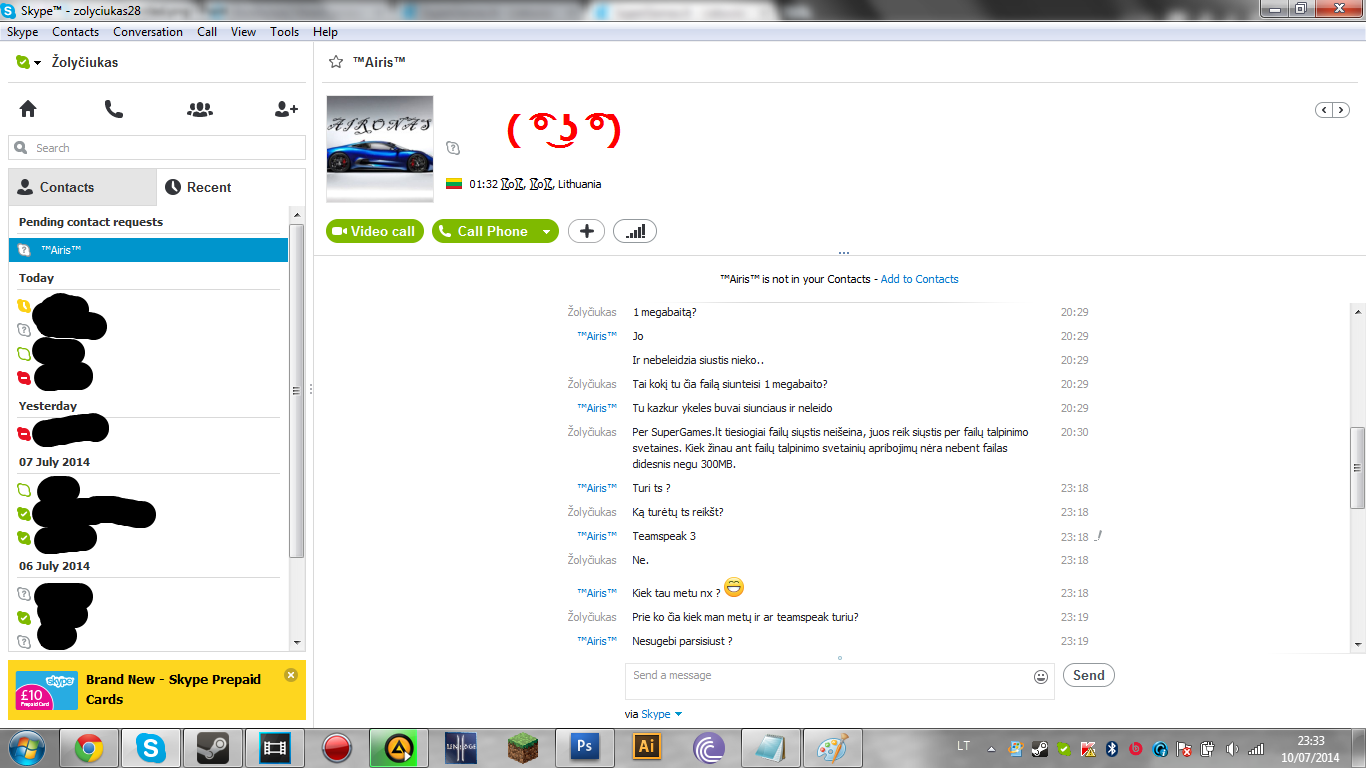Image resolution: width=1366 pixels, height=768 pixels.
Task: Switch to the Contacts tab
Action: (83, 187)
